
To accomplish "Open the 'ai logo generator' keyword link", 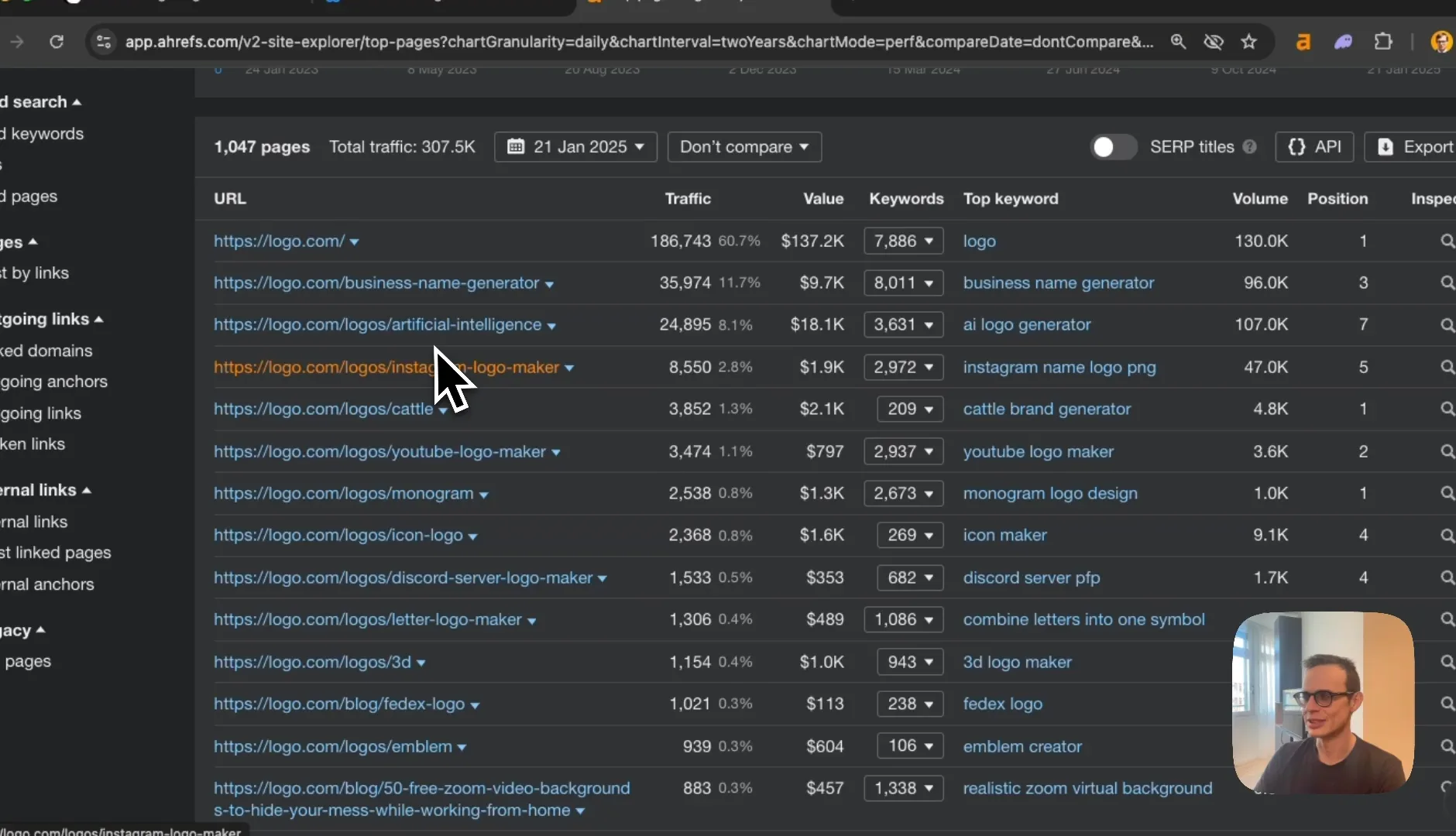I will tap(1026, 325).
